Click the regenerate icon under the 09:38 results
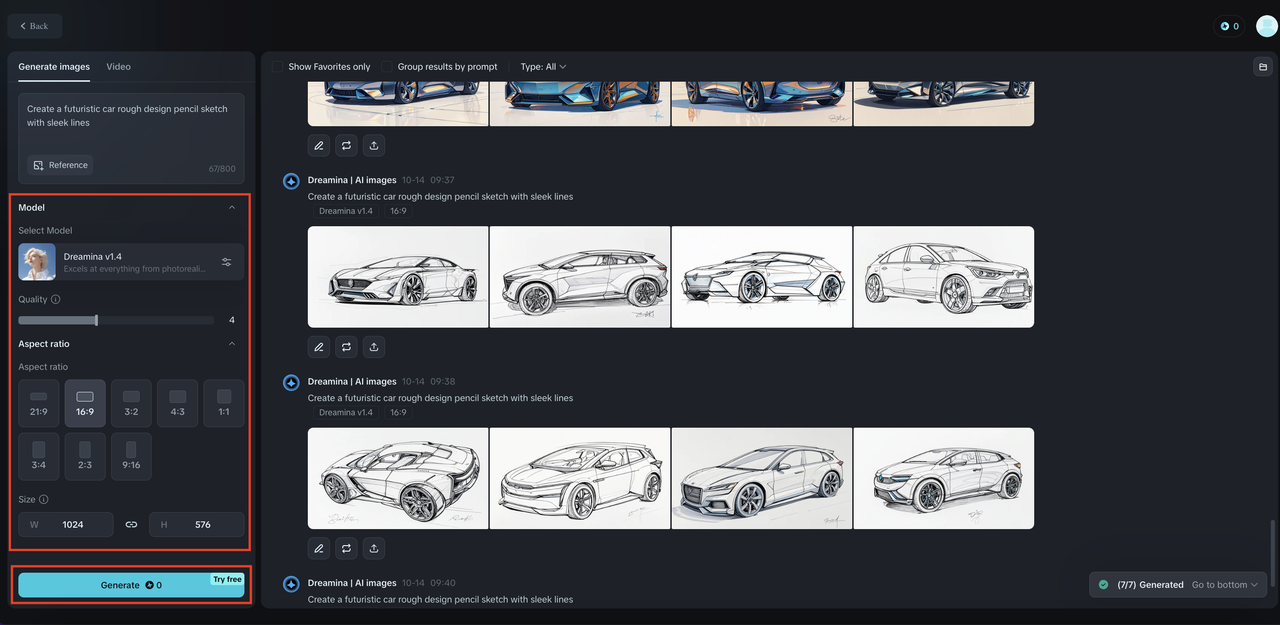 point(346,548)
